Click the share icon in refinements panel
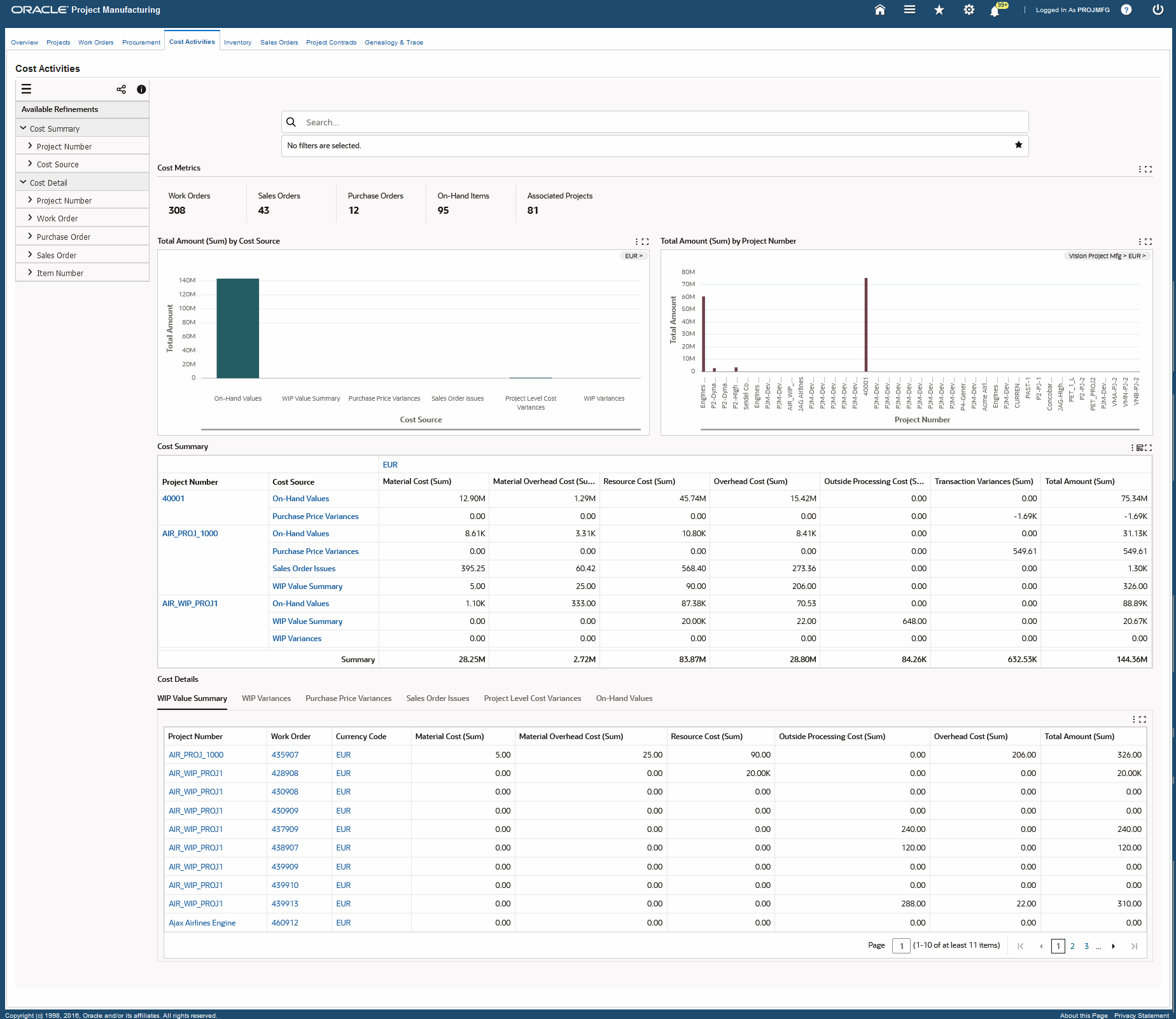Screen dimensions: 1176x1019 [121, 89]
